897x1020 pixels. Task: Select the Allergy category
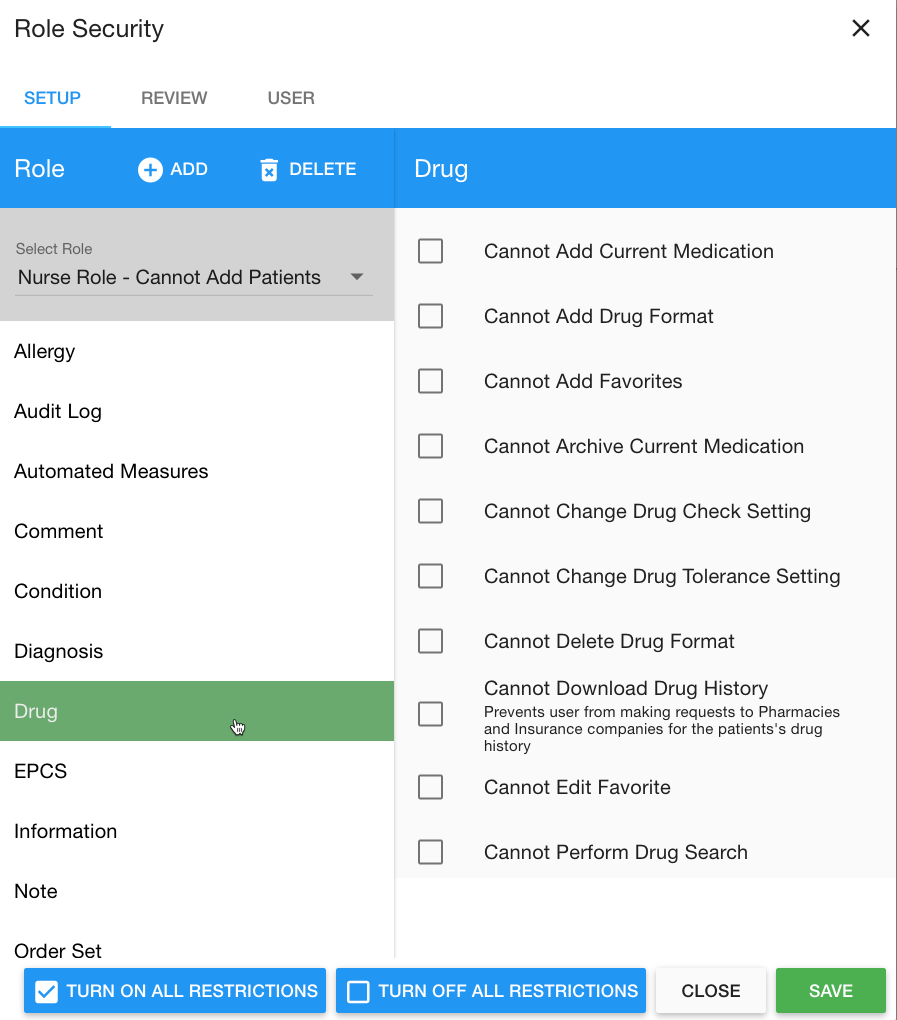(44, 351)
